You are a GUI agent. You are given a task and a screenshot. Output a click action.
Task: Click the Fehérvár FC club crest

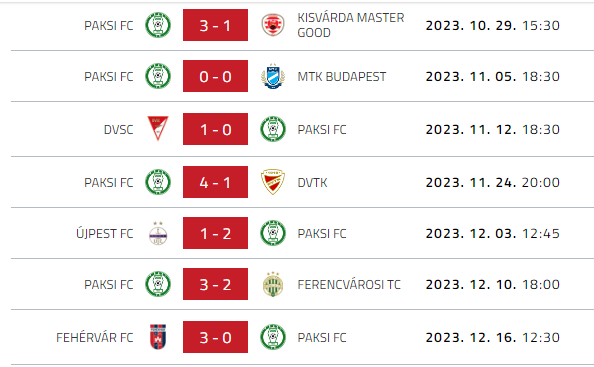click(x=158, y=337)
